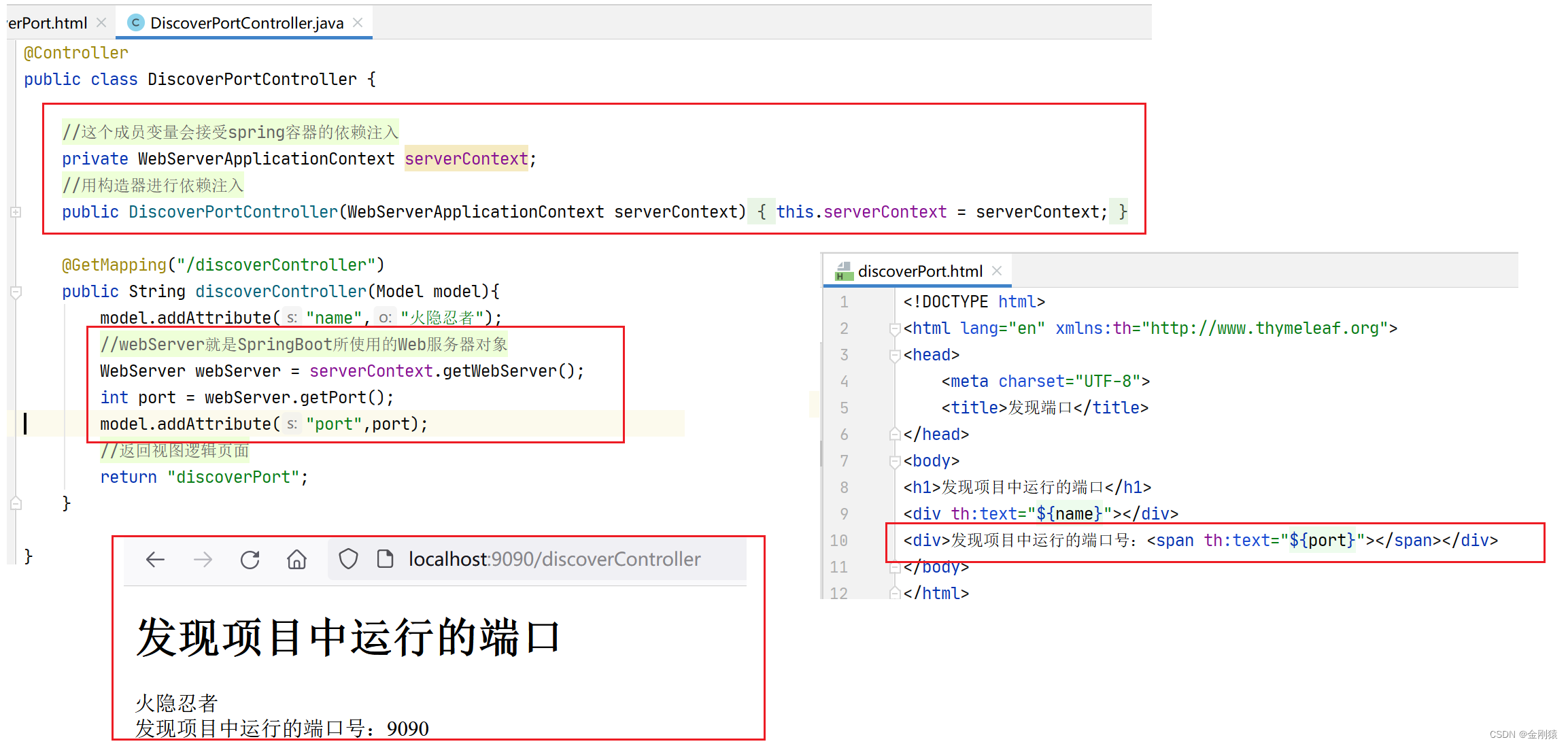The width and height of the screenshot is (1568, 746).
Task: Click the DiscoverPortController class name declaration
Action: (252, 80)
